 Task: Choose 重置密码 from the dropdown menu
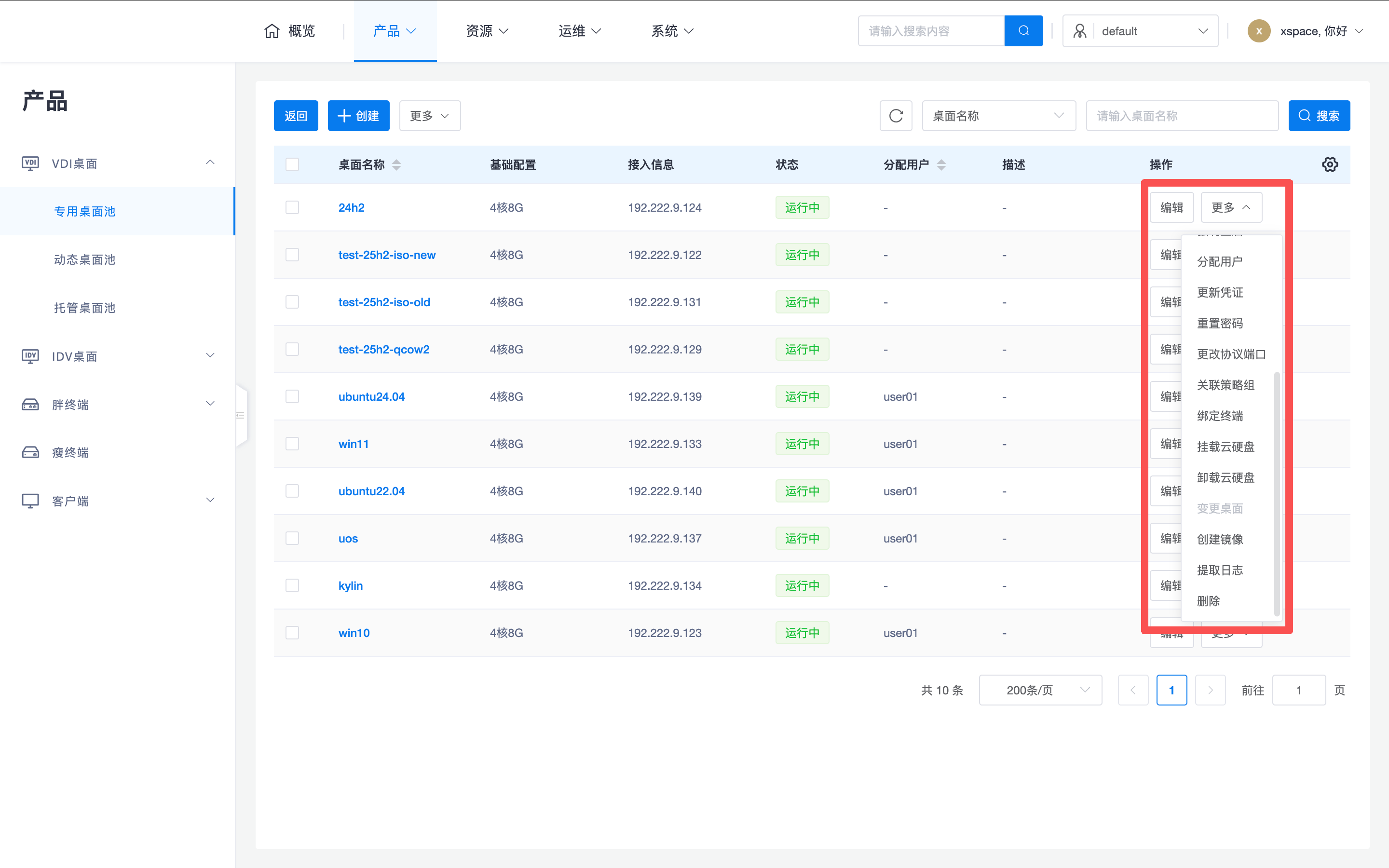1220,323
